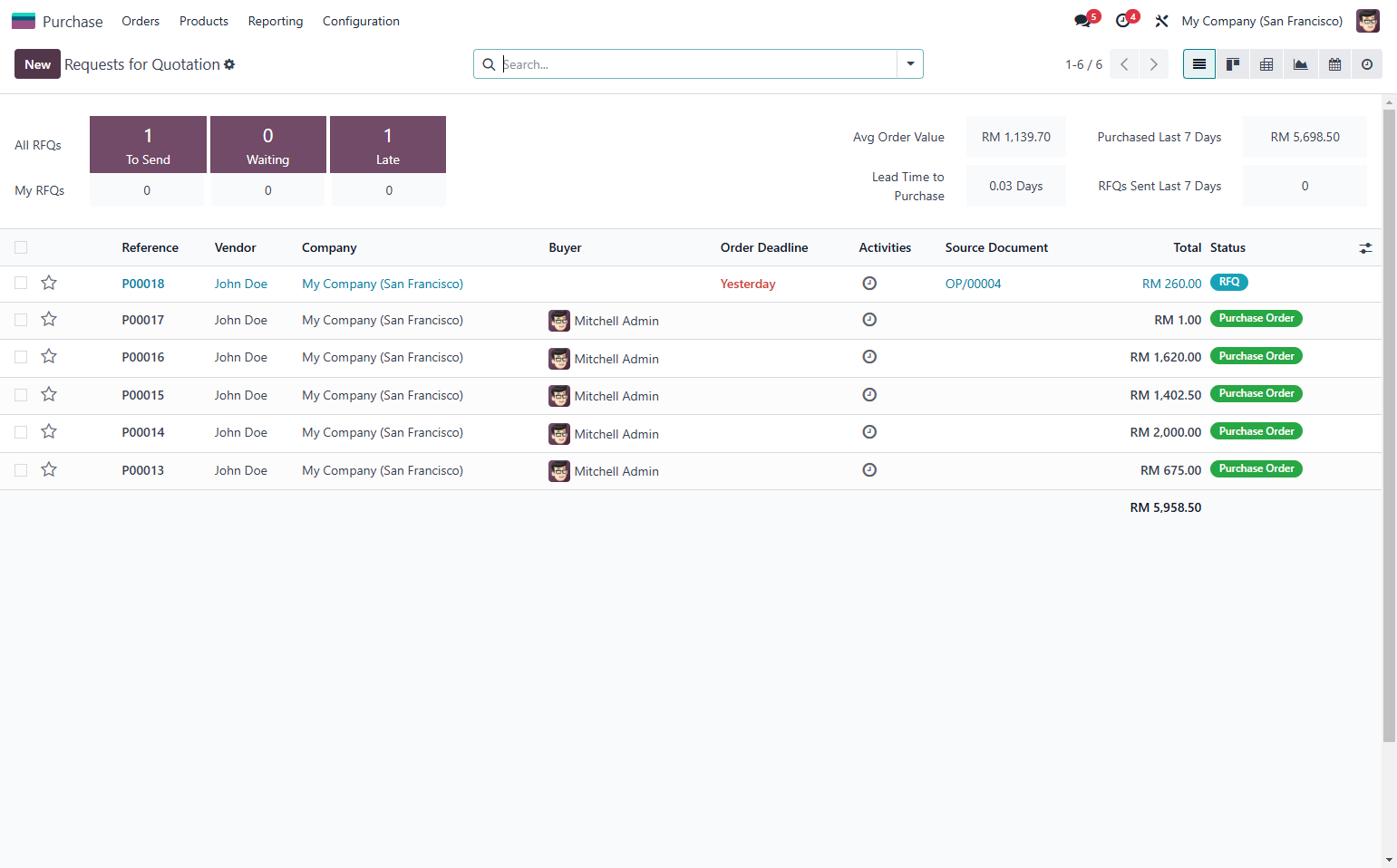Viewport: 1397px width, 868px height.
Task: Click the vertical scrollbar
Action: coord(1389,426)
